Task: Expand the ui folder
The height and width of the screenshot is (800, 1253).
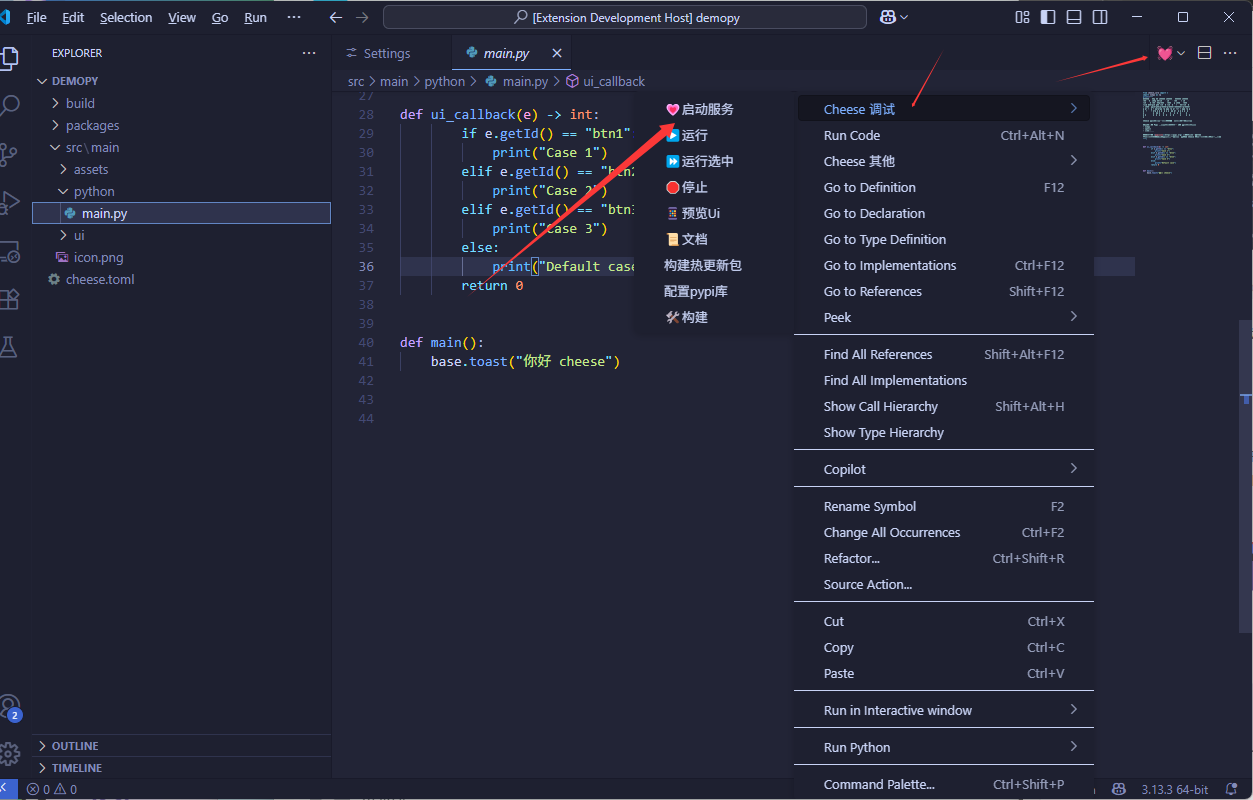Action: pos(79,235)
